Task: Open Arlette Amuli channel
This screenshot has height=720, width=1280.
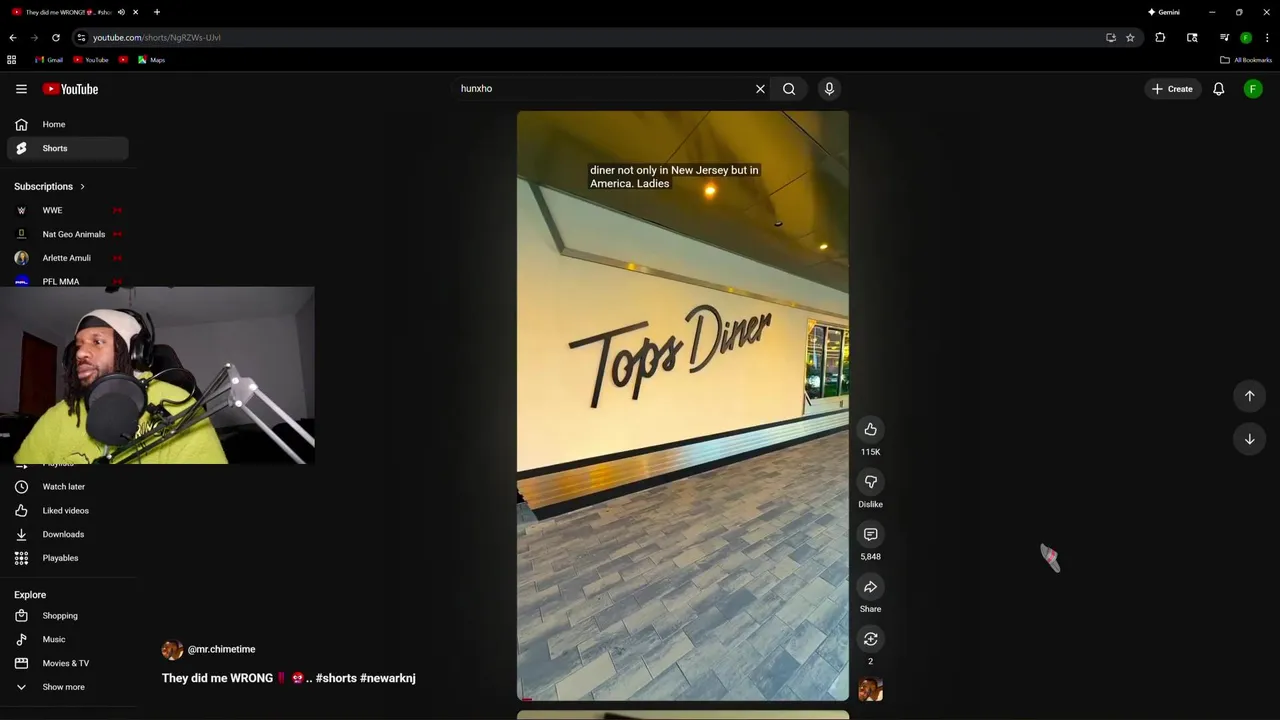Action: [x=68, y=258]
